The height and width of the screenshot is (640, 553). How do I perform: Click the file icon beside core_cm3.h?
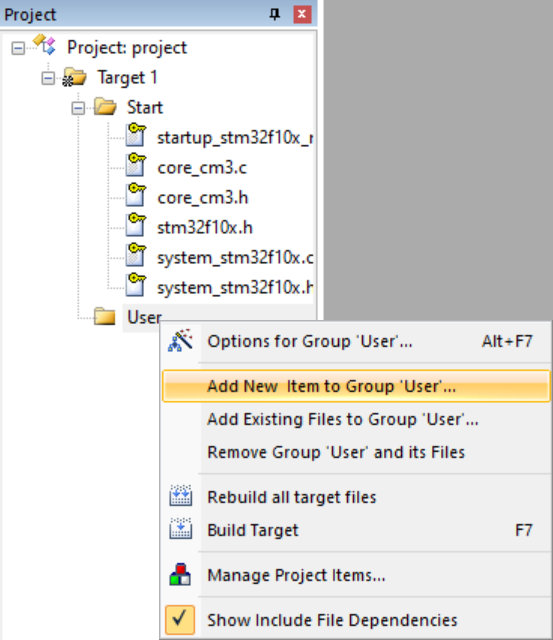[136, 195]
